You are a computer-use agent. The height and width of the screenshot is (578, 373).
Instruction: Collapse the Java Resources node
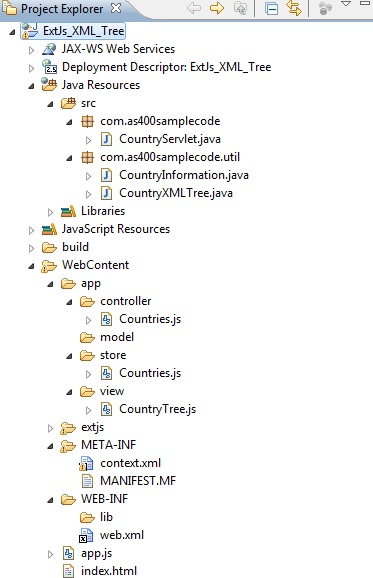click(32, 86)
